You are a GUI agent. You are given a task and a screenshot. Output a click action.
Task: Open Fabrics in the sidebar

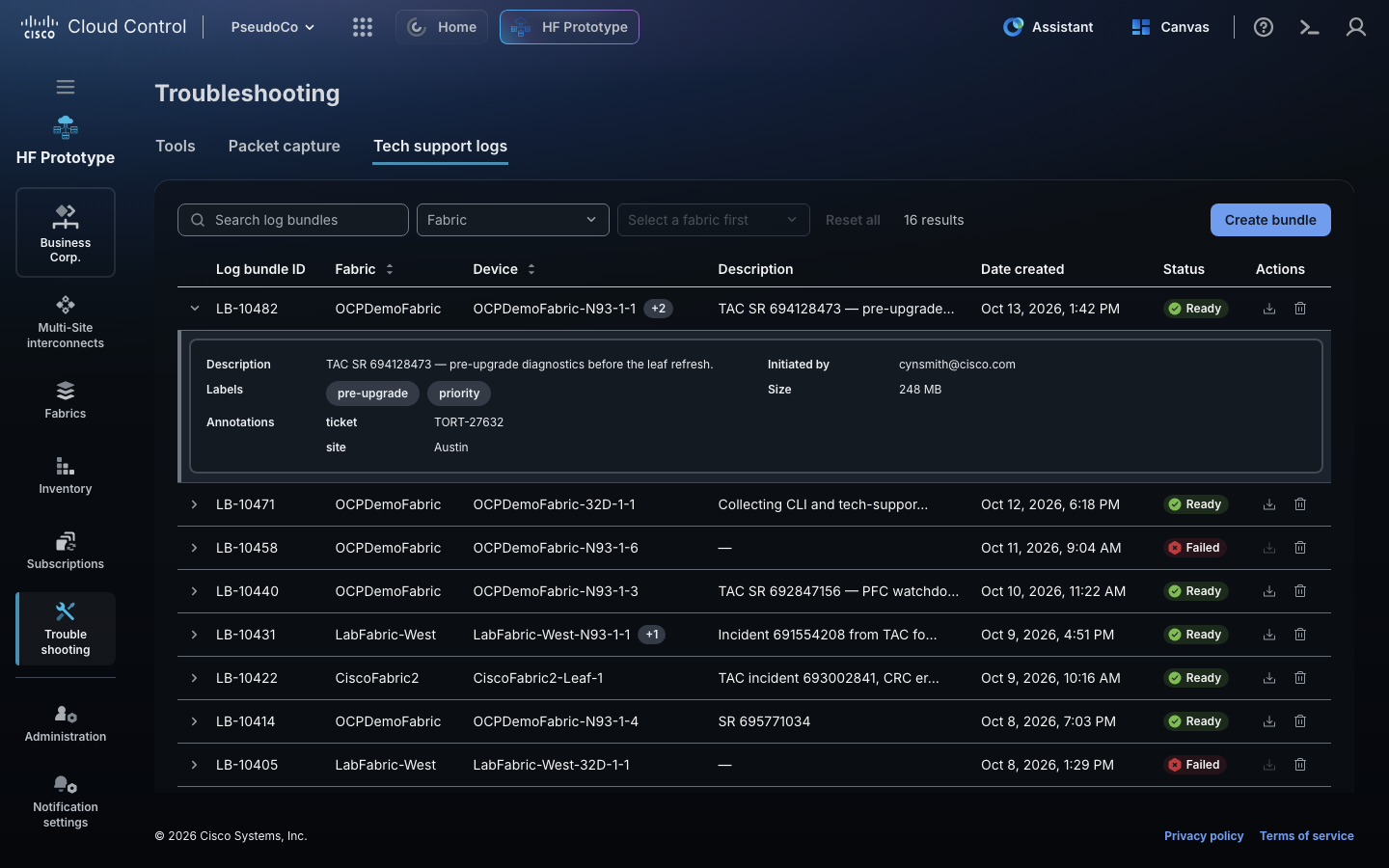point(66,400)
